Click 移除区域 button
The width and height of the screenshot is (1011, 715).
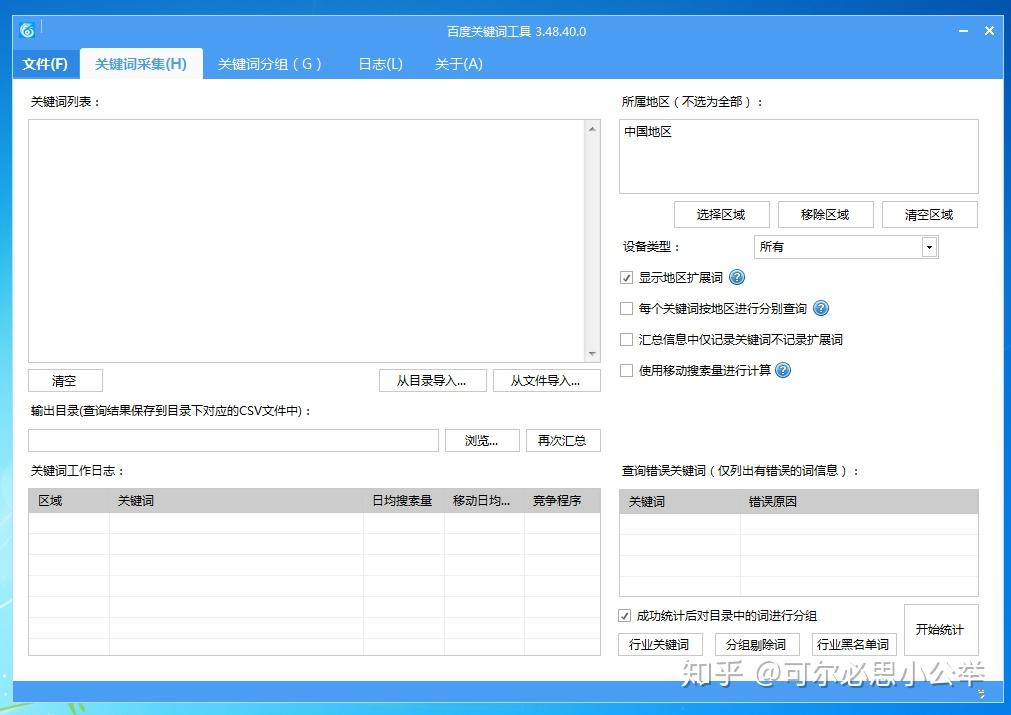[825, 215]
